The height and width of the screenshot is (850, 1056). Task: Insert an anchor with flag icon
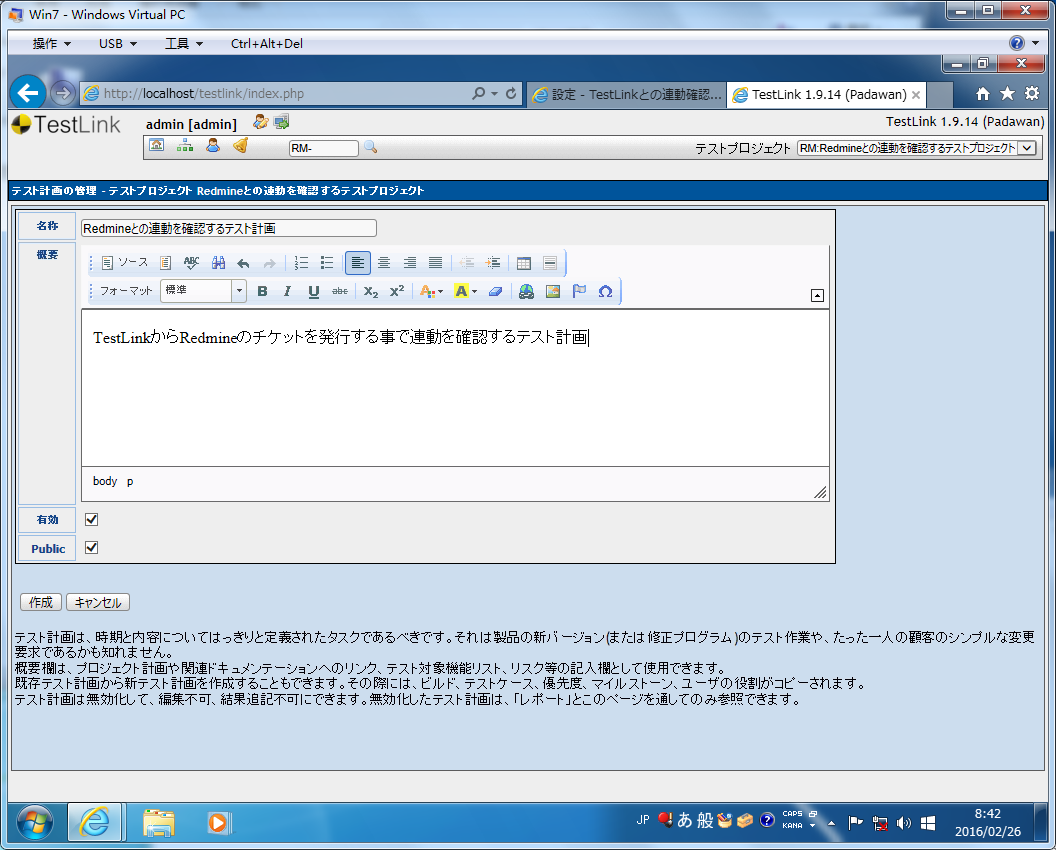(x=579, y=291)
